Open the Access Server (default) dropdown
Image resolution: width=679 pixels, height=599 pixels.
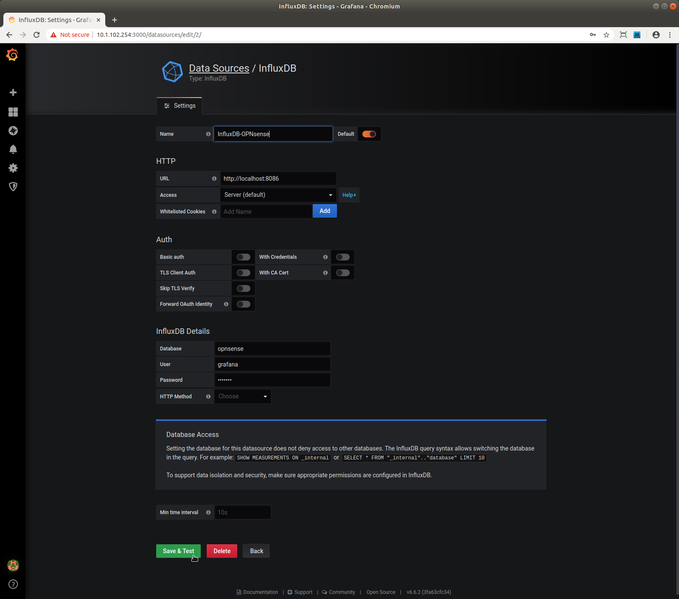click(278, 195)
